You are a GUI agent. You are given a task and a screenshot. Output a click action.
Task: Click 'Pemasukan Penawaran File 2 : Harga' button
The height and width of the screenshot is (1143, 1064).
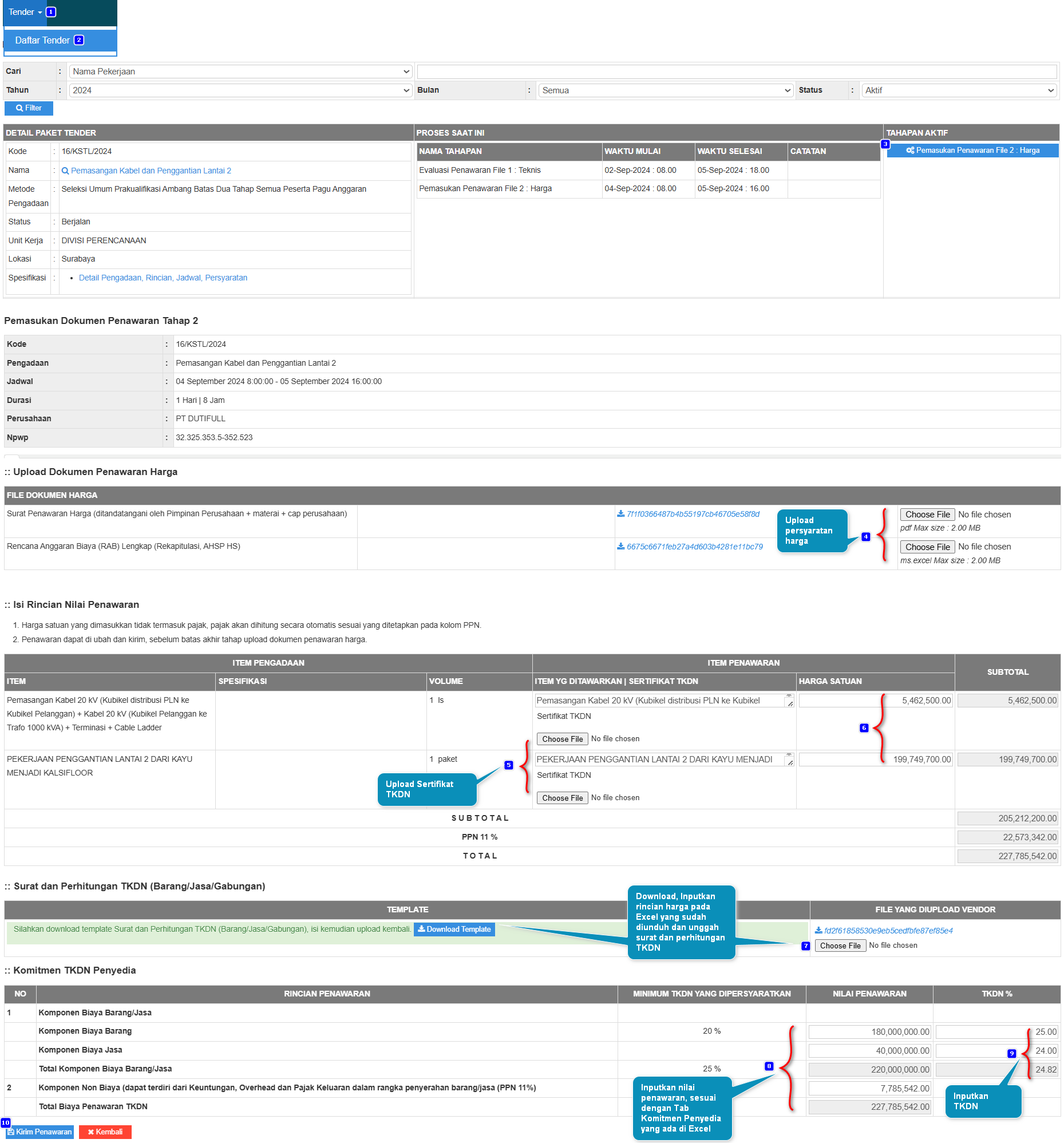(x=972, y=151)
